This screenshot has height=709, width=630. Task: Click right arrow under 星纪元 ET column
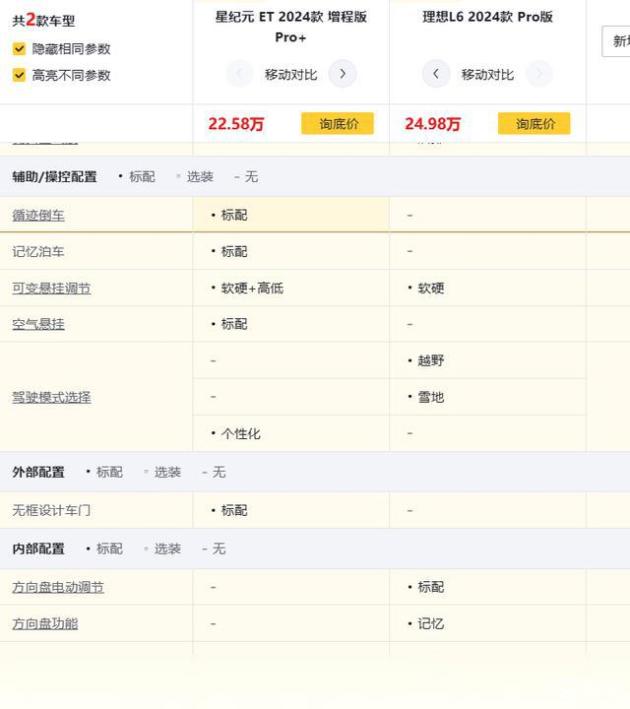click(x=342, y=74)
